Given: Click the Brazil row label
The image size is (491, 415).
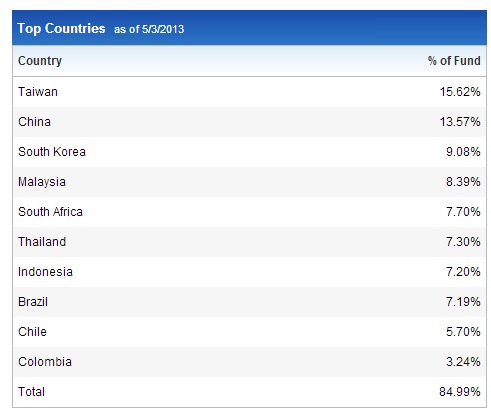Looking at the screenshot, I should tap(33, 302).
